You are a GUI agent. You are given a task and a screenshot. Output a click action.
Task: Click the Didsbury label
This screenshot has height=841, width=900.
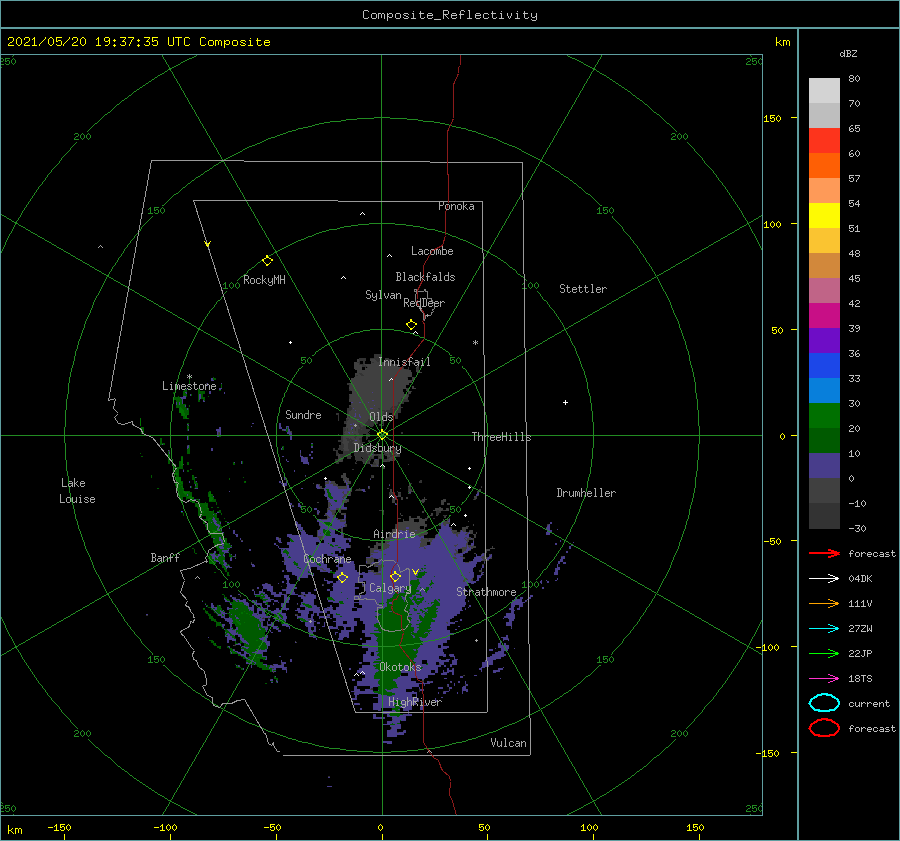(x=377, y=448)
